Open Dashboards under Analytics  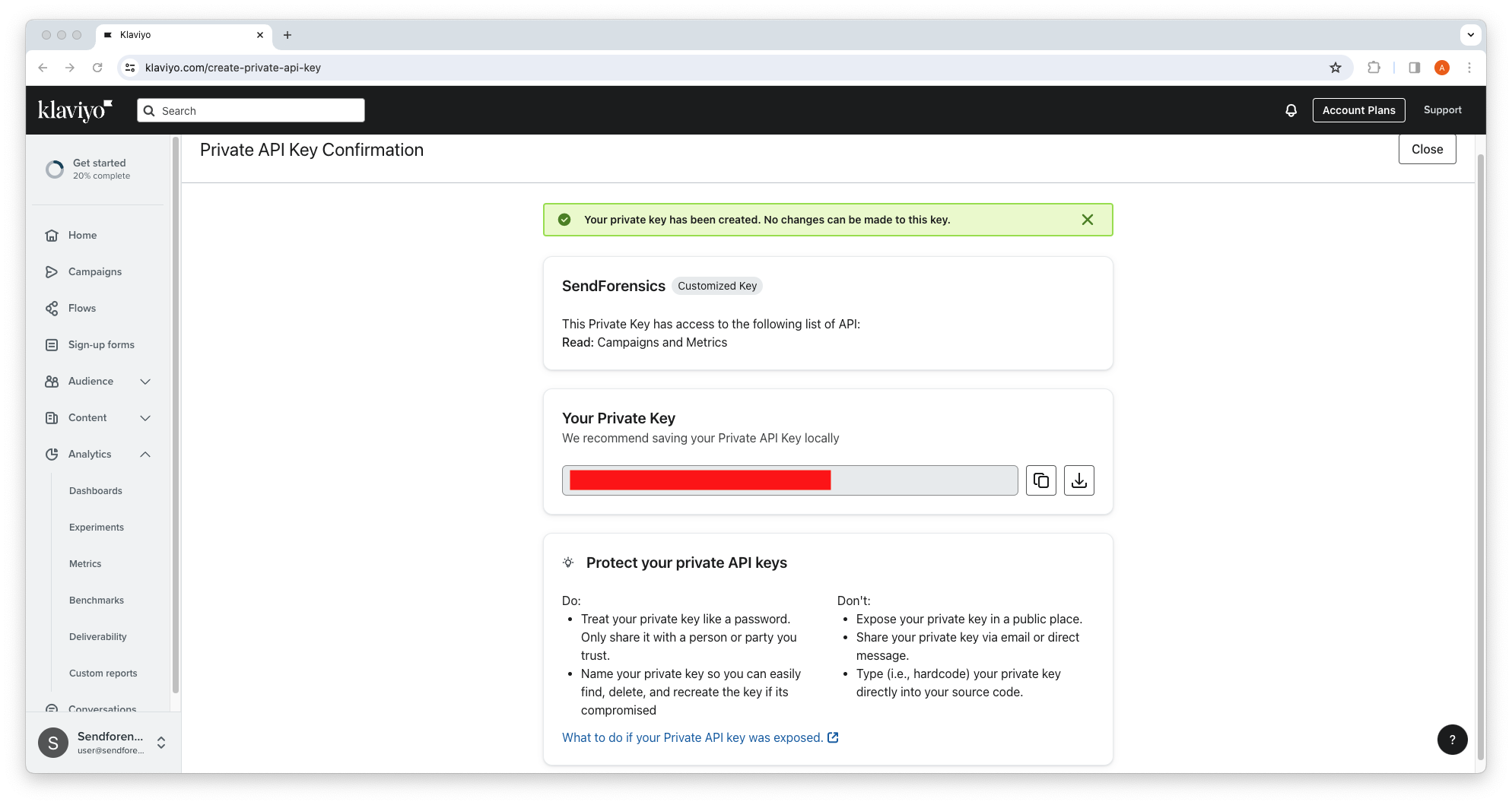pos(96,491)
